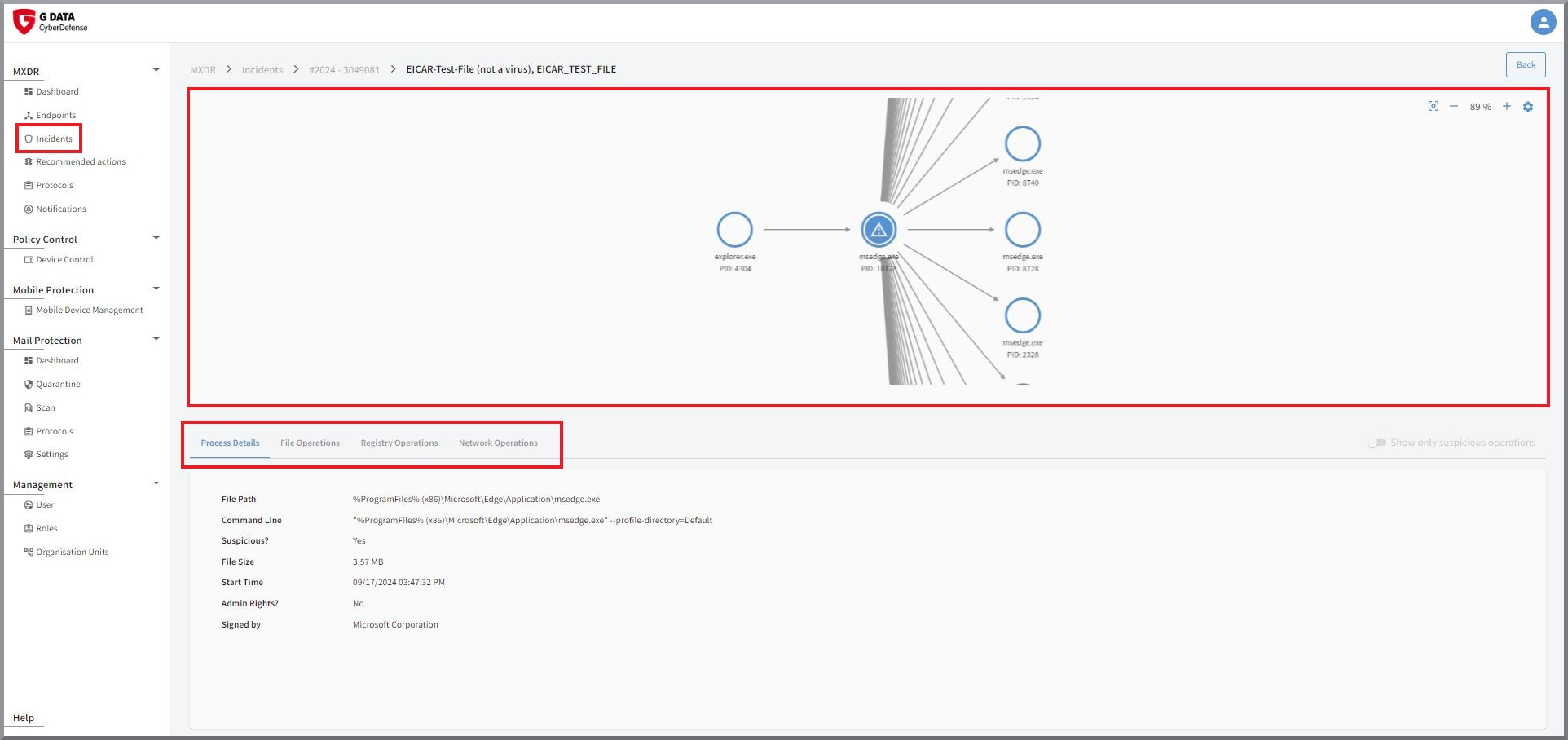Click MXDR breadcrumb link
This screenshot has width=1568, height=740.
(x=203, y=70)
